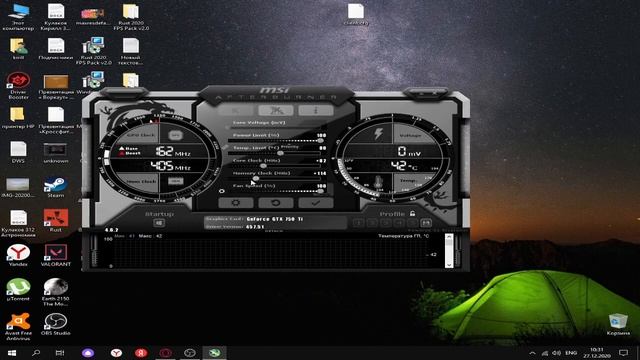Select the Rust desktop shortcut
The height and width of the screenshot is (360, 640).
pyautogui.click(x=56, y=221)
